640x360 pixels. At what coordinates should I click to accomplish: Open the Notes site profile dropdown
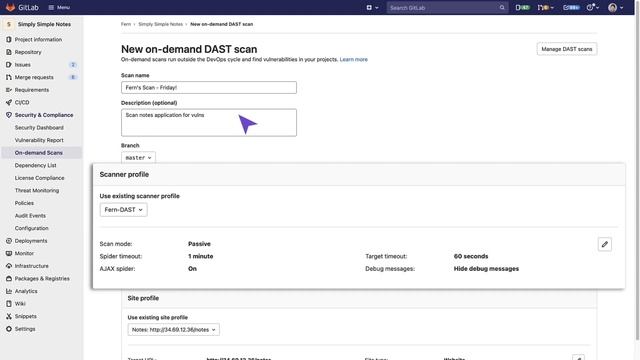coord(173,329)
